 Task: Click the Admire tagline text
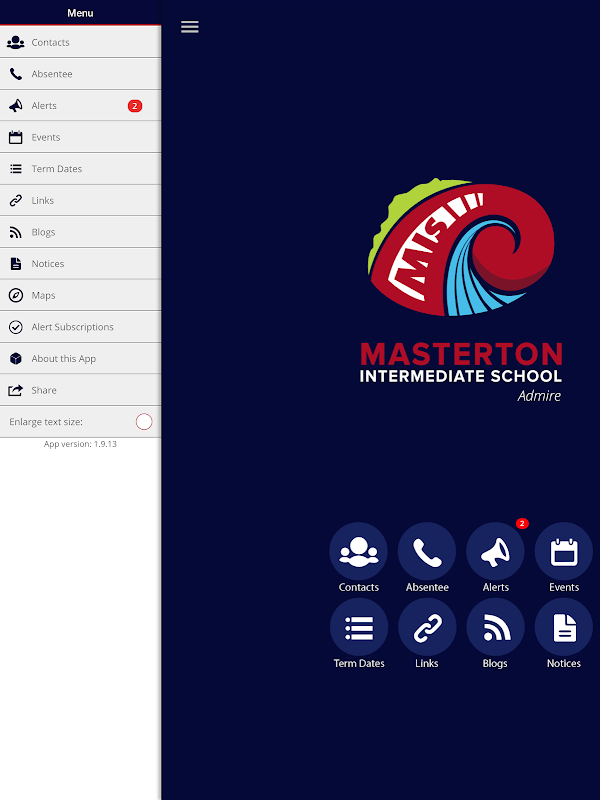(539, 395)
